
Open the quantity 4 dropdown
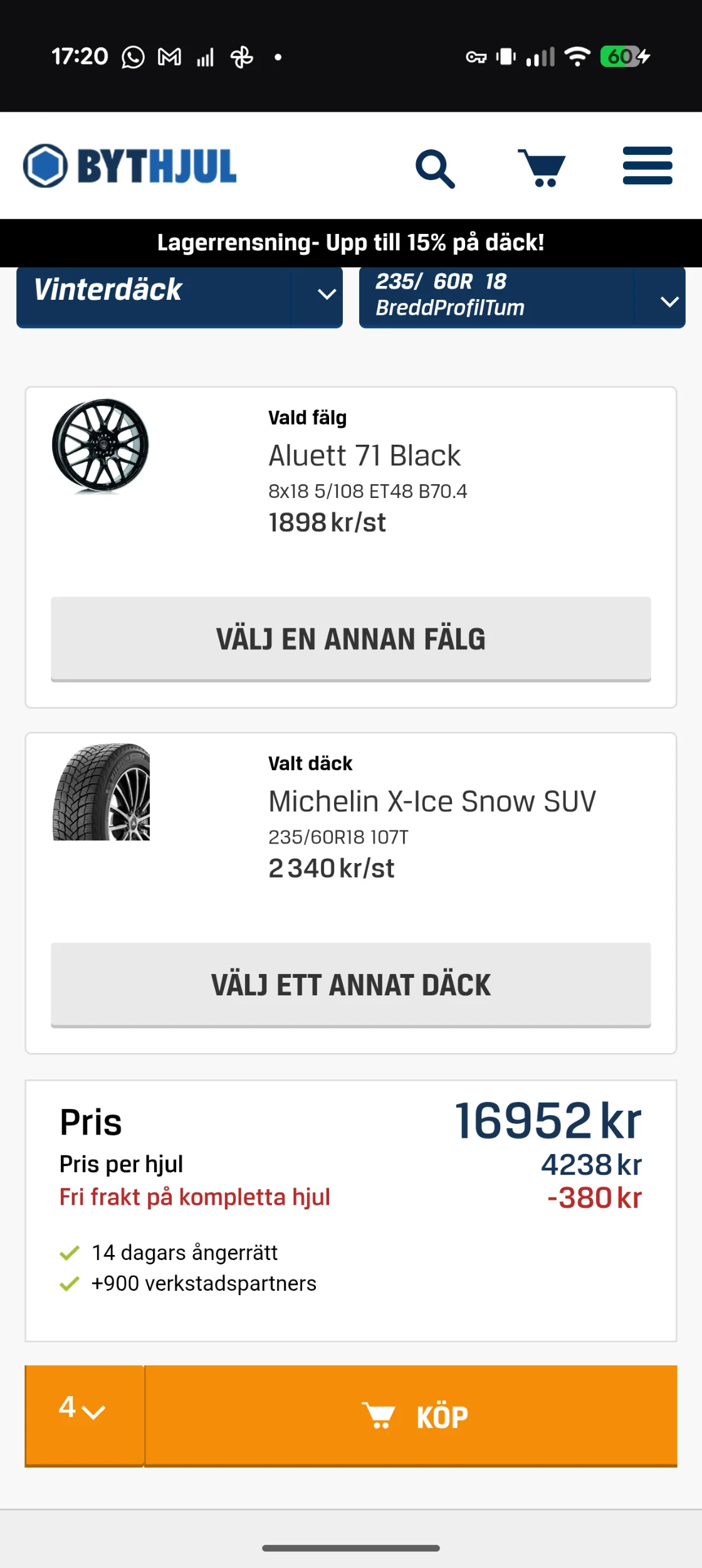tap(84, 1415)
